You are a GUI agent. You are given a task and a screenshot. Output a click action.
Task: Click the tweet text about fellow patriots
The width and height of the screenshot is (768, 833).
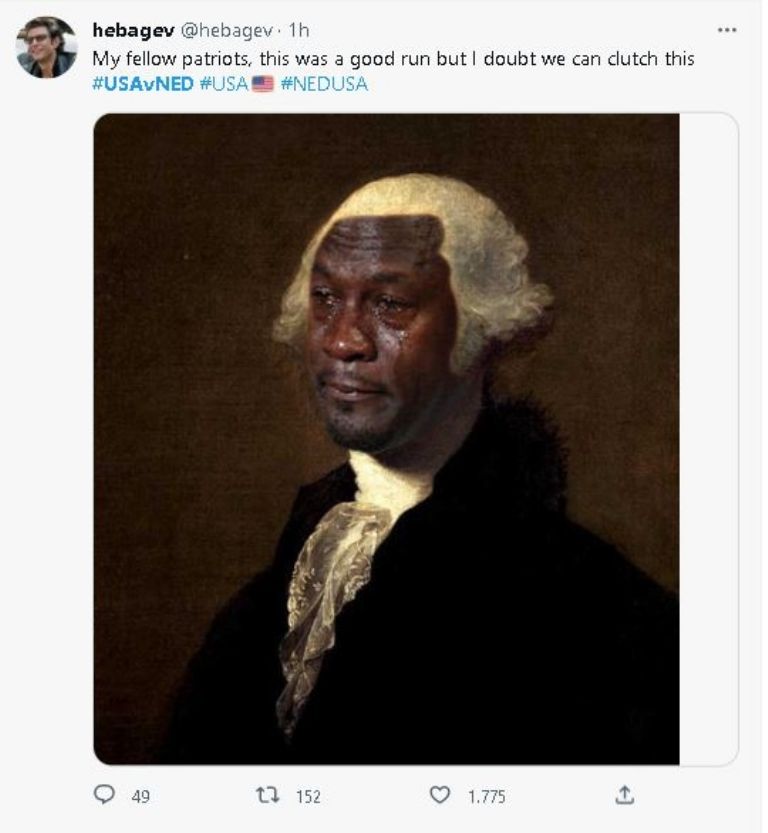pyautogui.click(x=393, y=59)
